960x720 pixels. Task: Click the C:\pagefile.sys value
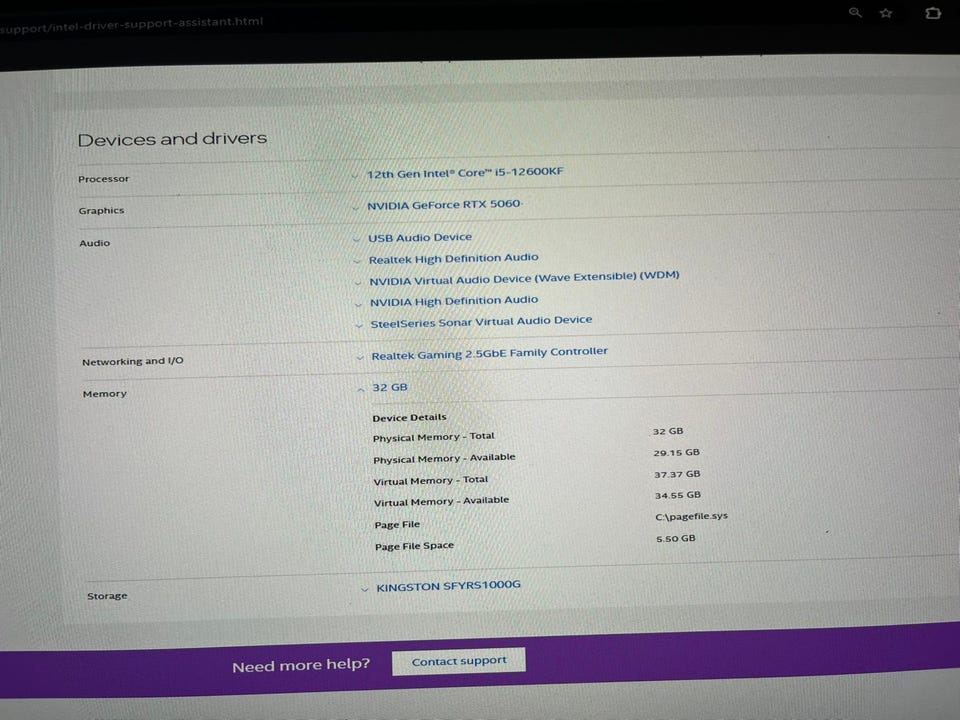(x=692, y=516)
